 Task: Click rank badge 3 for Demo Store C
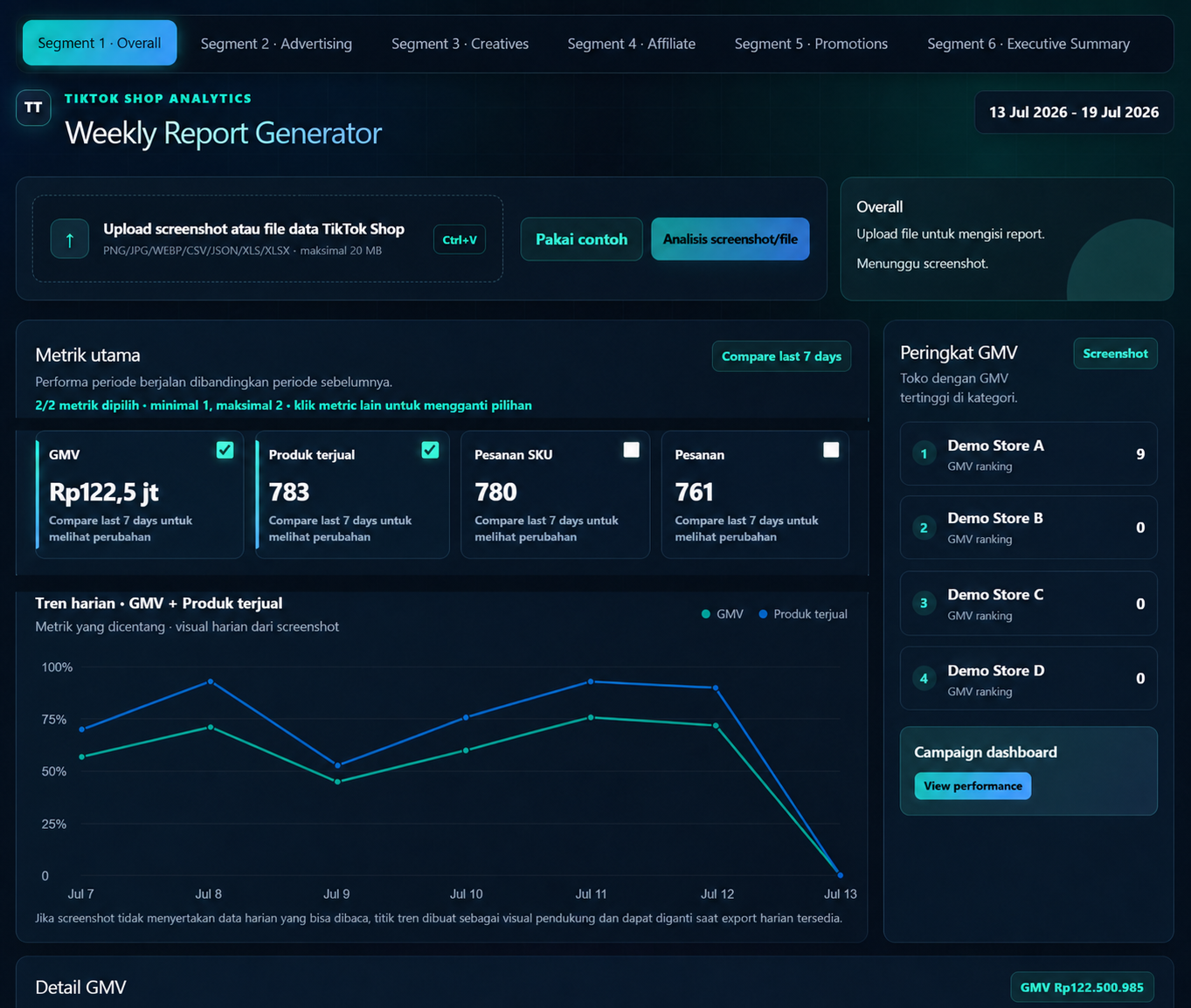(x=924, y=604)
